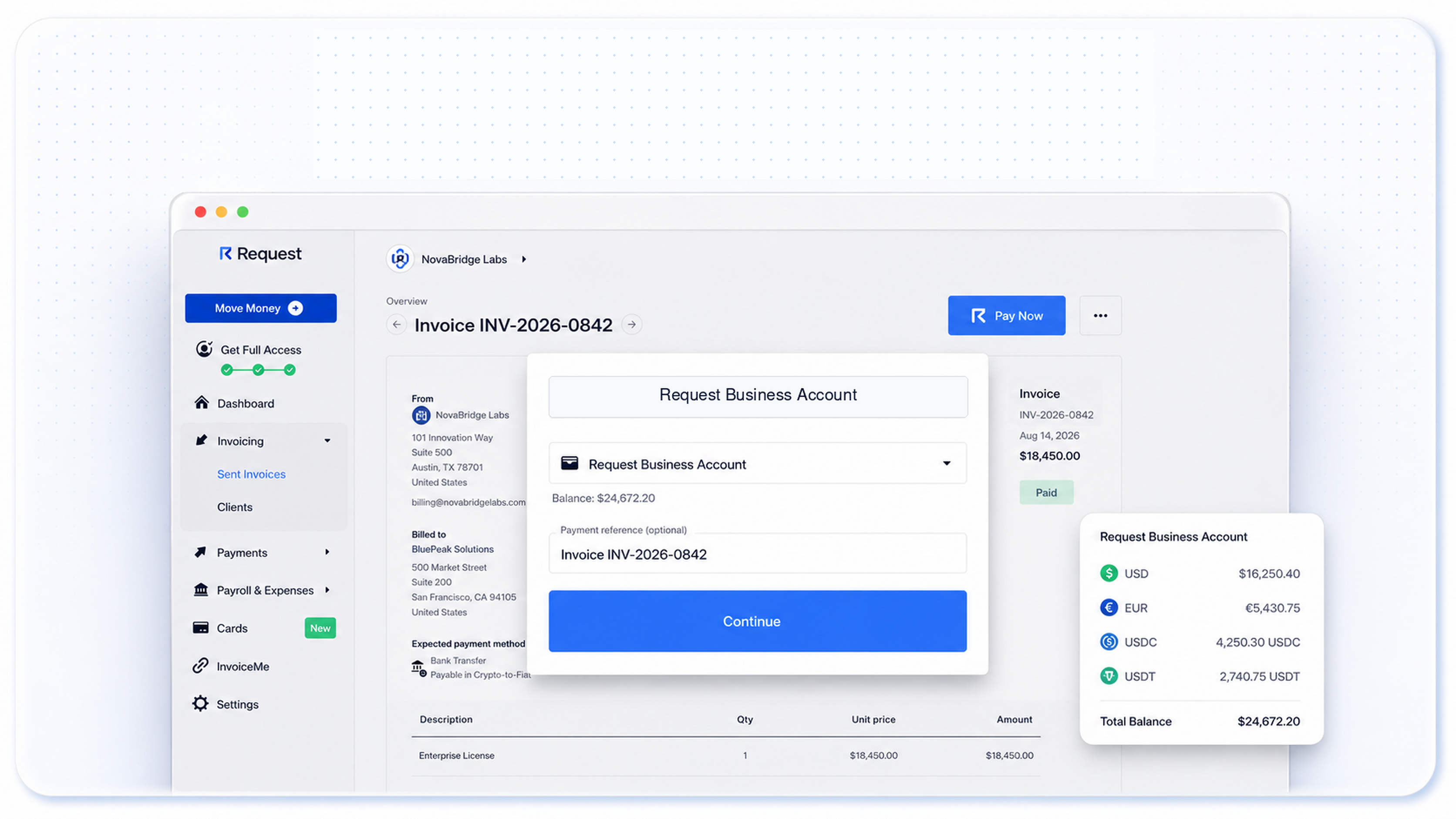Click the invoice total $18,450.00 in summary

[x=1050, y=456]
